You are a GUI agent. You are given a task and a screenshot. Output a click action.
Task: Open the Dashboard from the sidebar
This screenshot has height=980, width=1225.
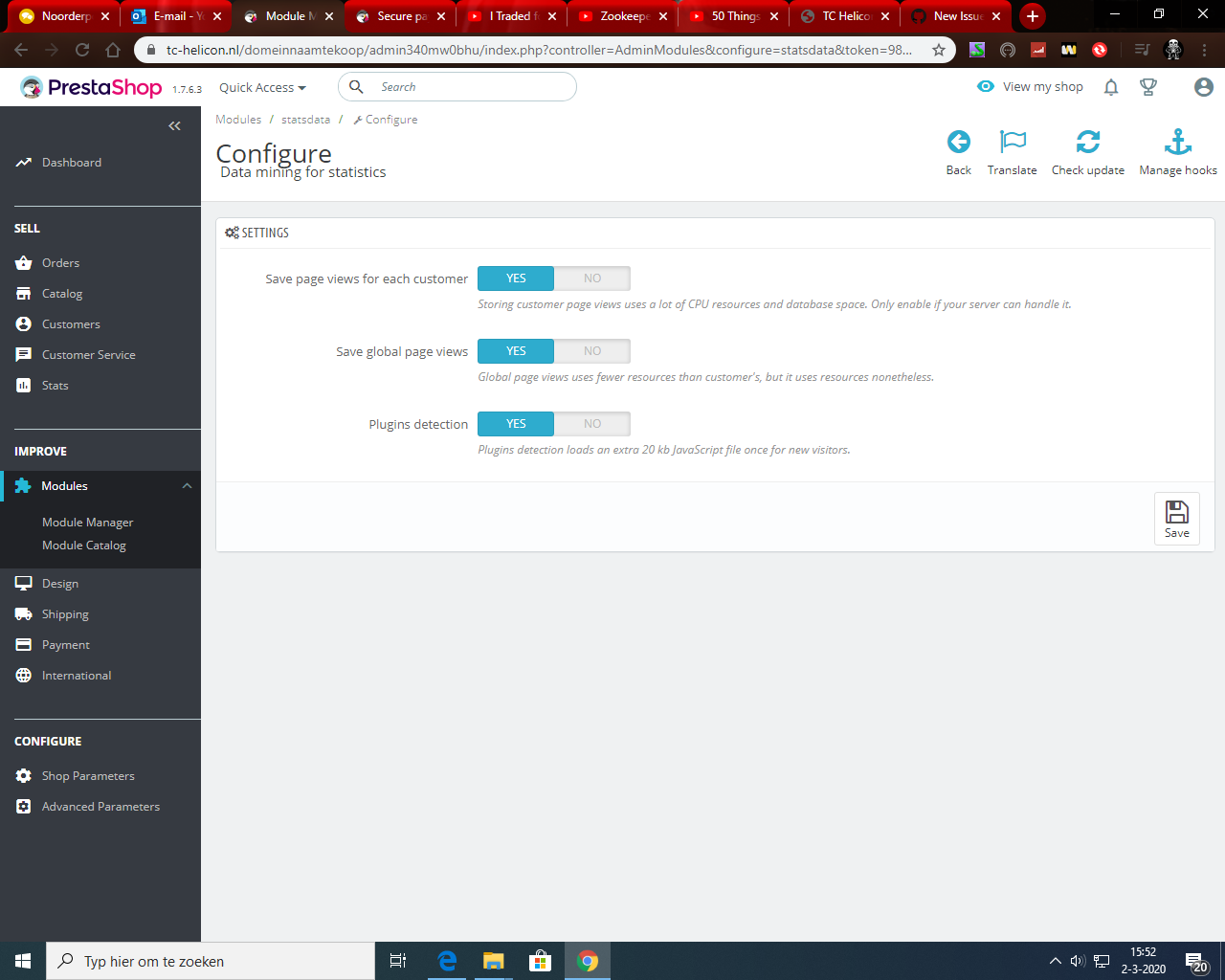click(x=70, y=162)
